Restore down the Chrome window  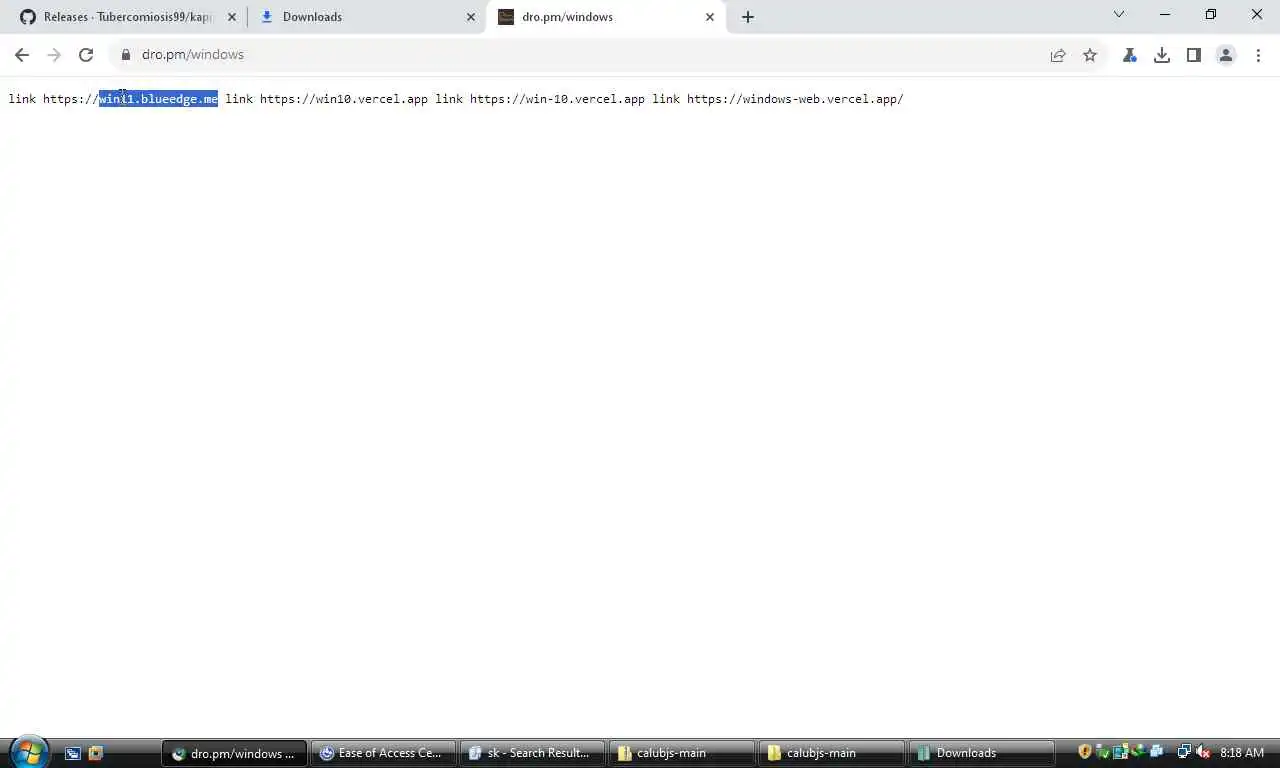(1211, 15)
